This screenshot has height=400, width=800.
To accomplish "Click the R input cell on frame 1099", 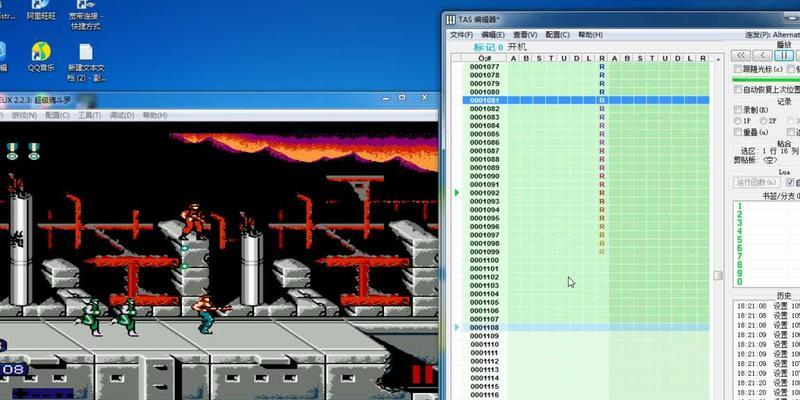I will click(x=602, y=252).
